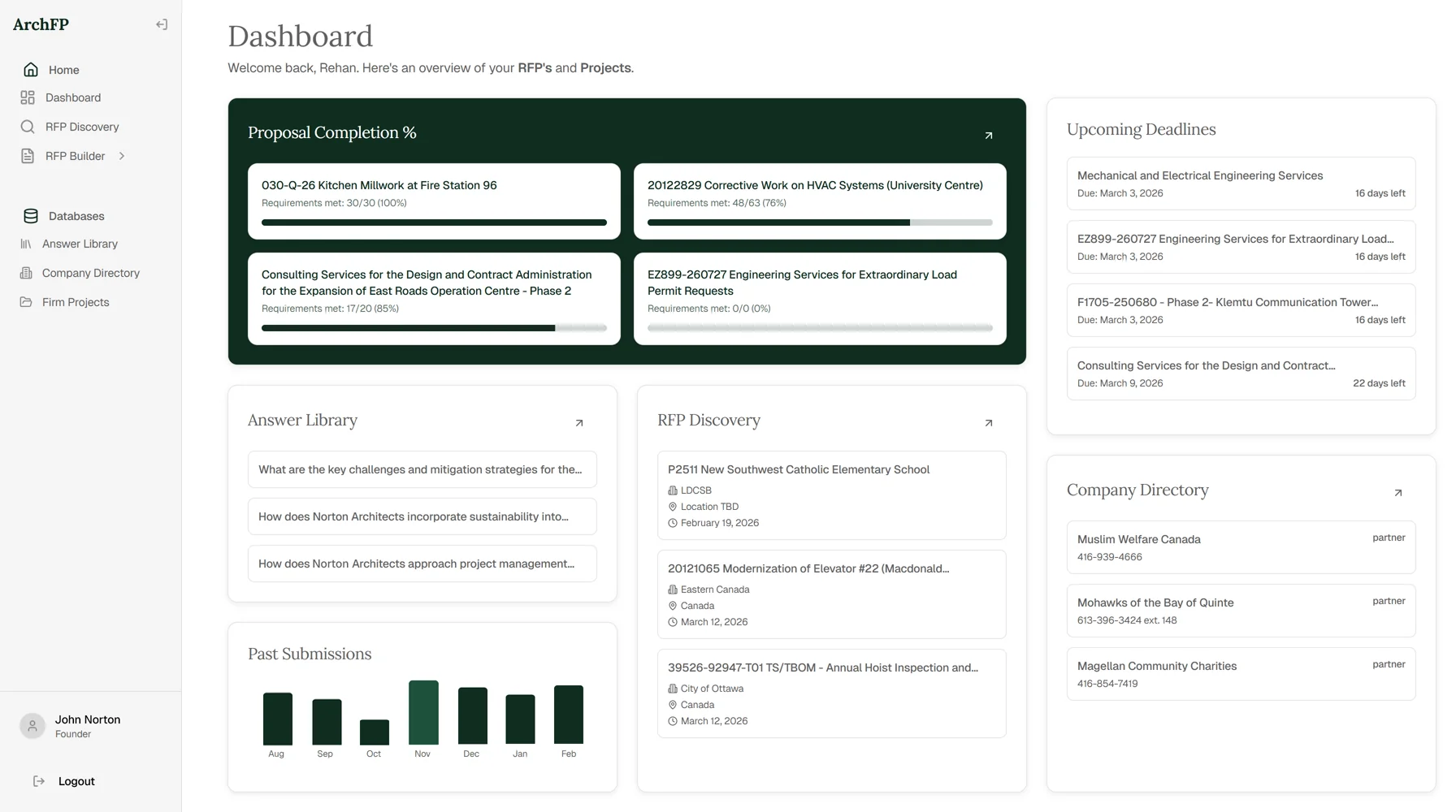
Task: Open Mohawks of the Bay of Quinte entry
Action: (x=1241, y=611)
